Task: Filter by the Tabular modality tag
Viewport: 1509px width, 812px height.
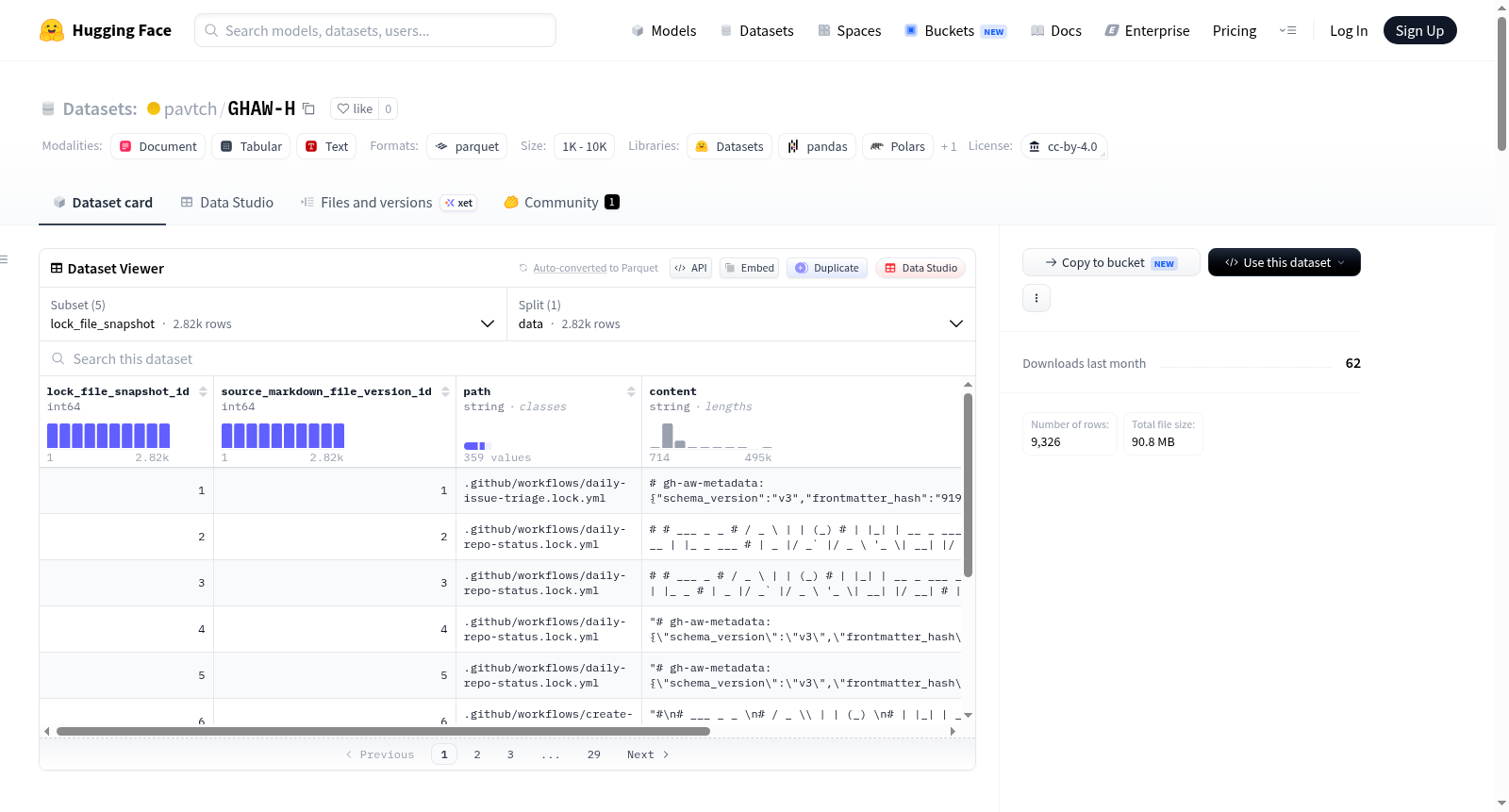Action: point(252,146)
